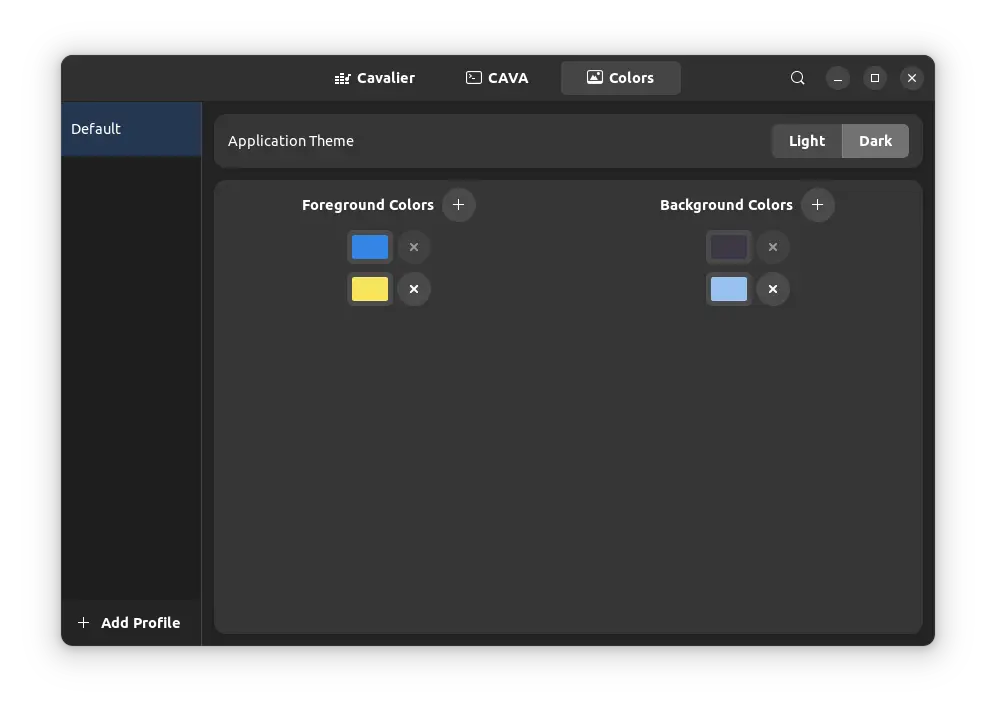
Task: Select the Dark application theme
Action: (875, 141)
